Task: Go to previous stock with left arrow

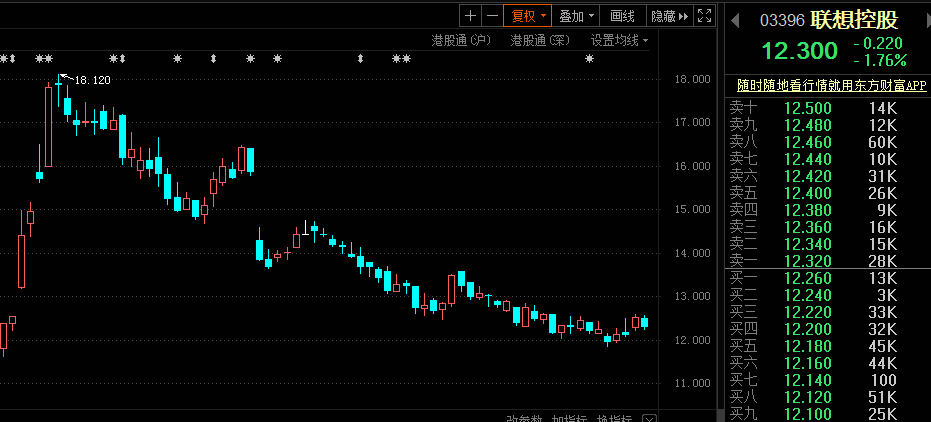Action: point(733,20)
